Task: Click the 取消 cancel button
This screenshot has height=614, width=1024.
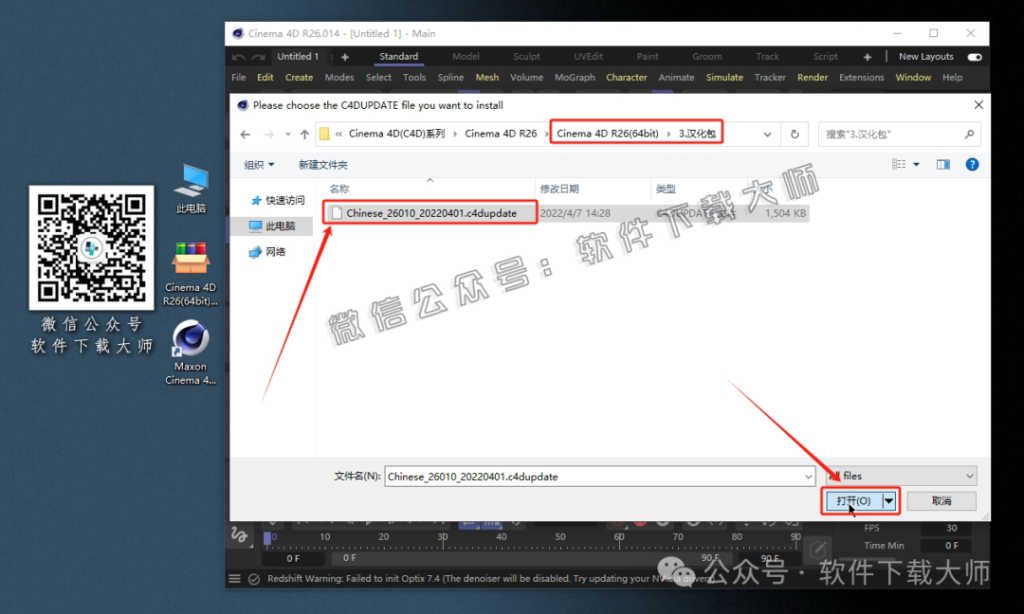Action: [x=941, y=500]
